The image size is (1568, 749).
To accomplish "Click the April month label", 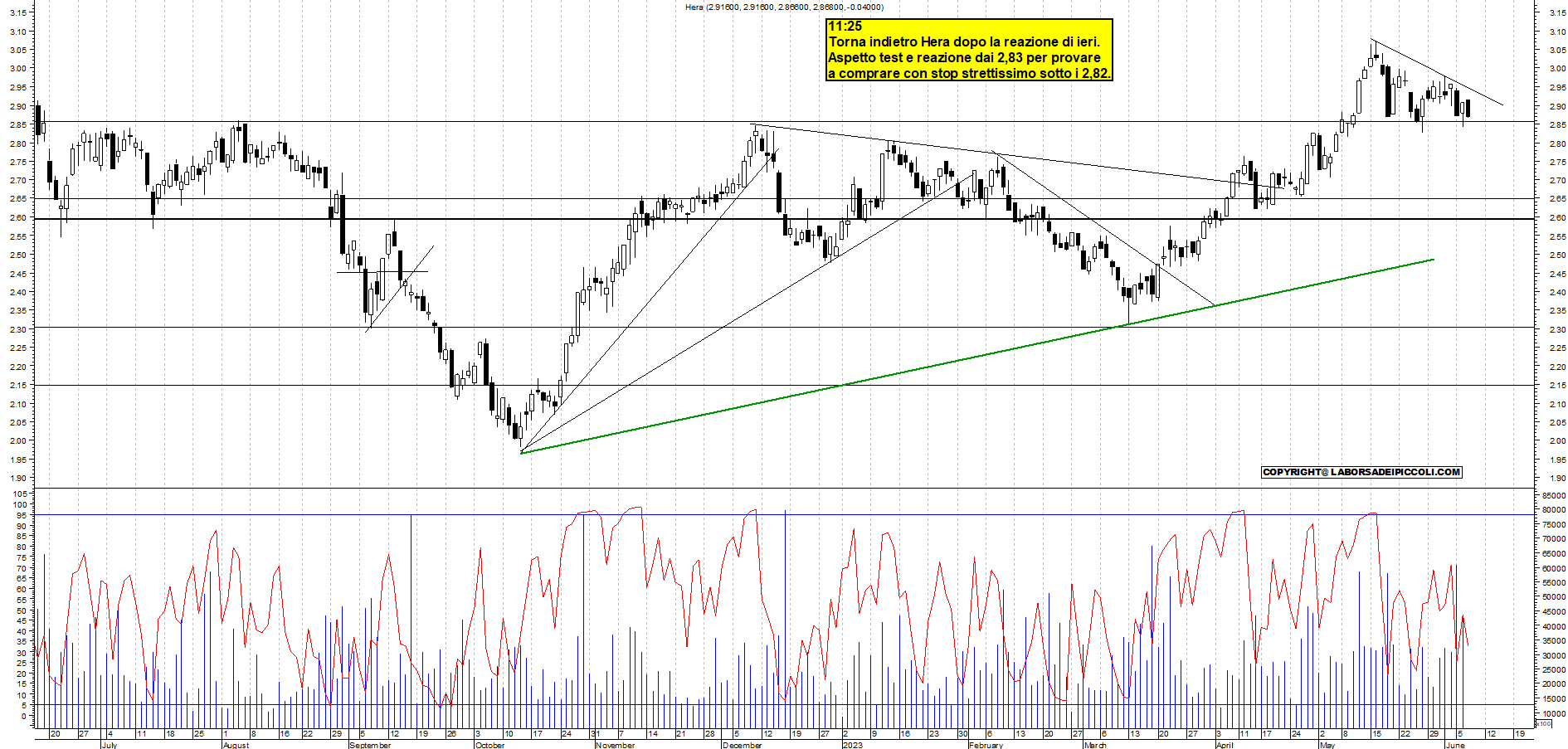I will 1224,745.
